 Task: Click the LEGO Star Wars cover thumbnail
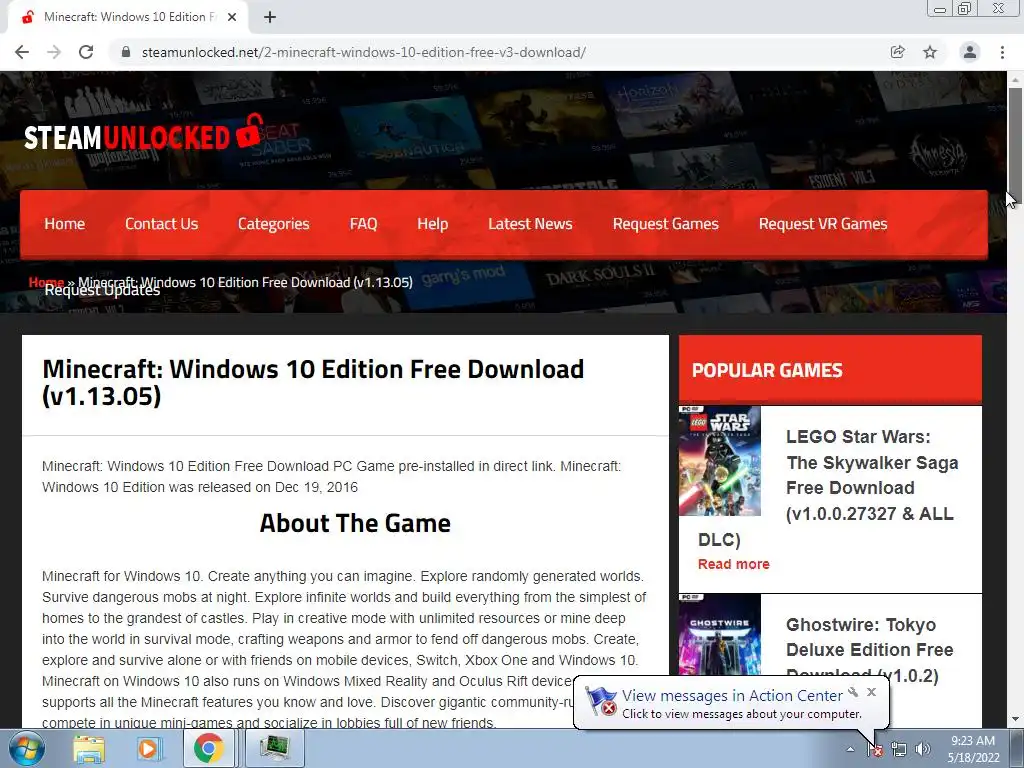point(720,460)
